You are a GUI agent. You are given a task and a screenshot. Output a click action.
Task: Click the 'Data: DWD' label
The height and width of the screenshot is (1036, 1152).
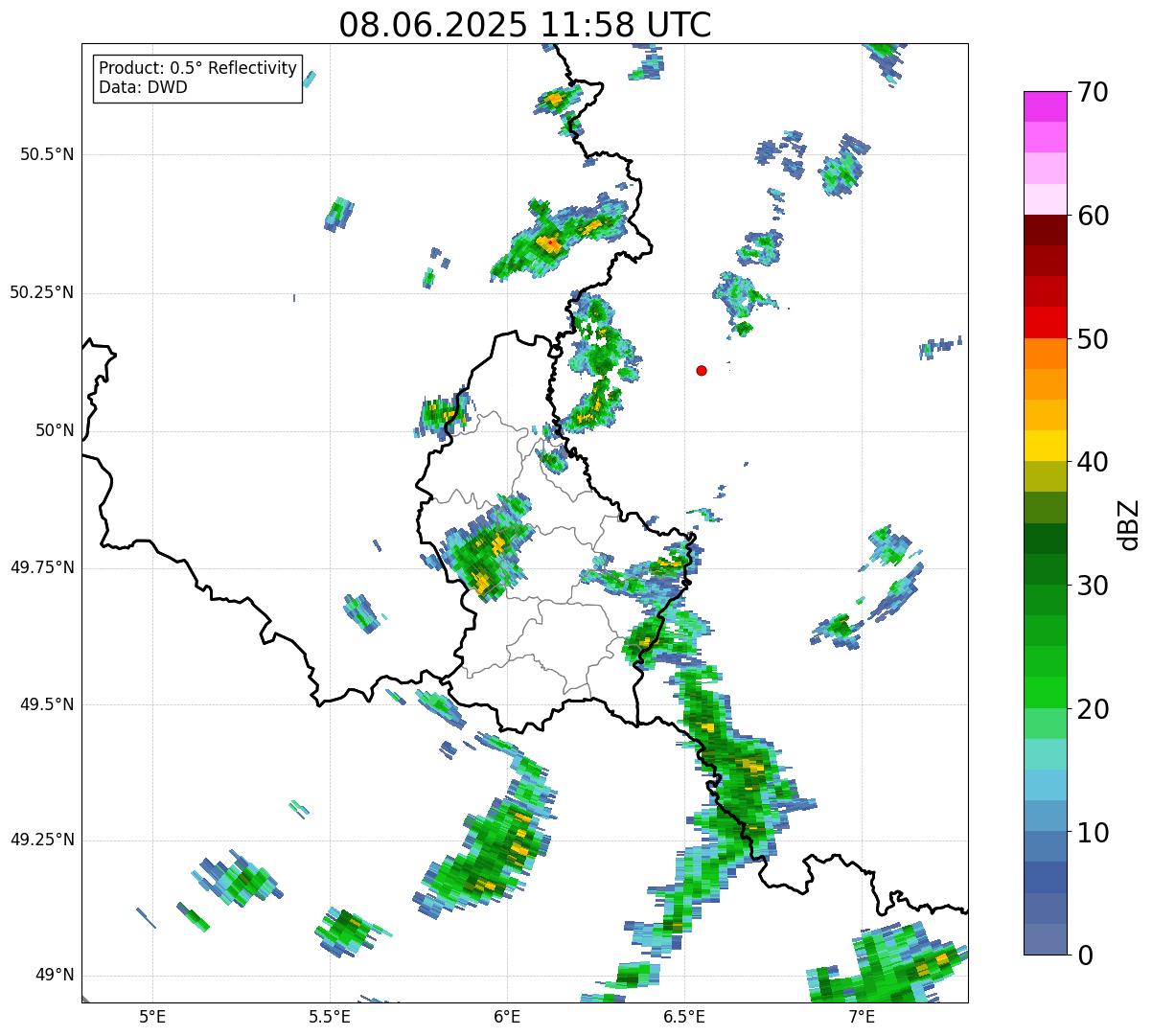click(144, 87)
